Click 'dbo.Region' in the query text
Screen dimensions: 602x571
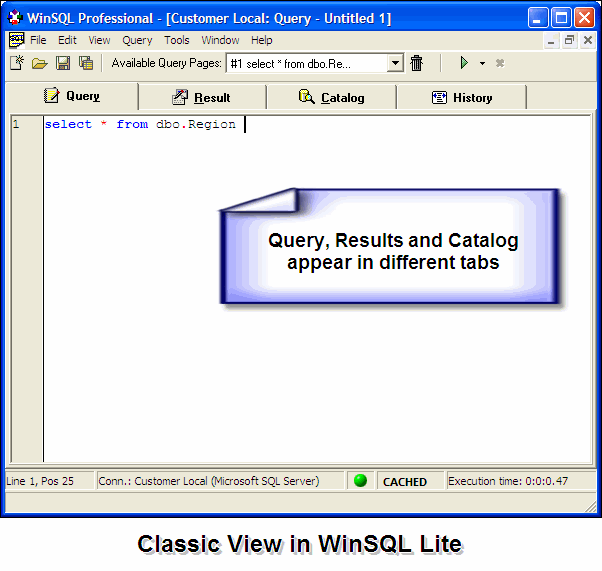point(196,125)
